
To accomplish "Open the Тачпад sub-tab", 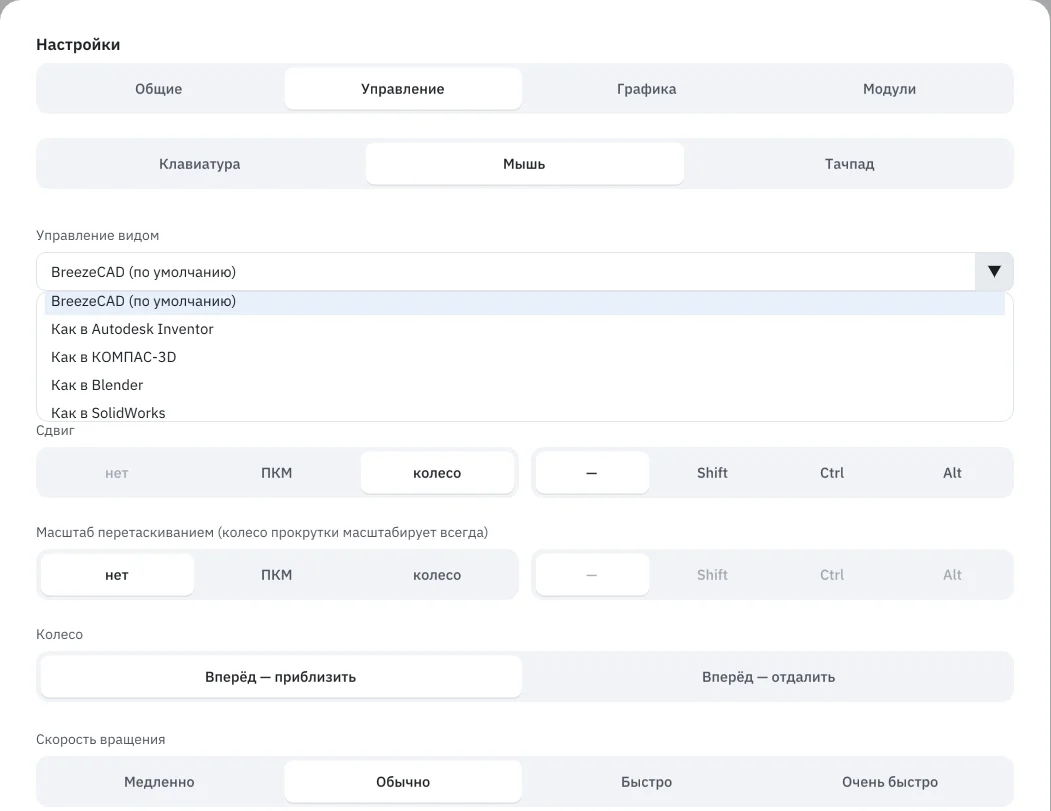I will pyautogui.click(x=849, y=164).
